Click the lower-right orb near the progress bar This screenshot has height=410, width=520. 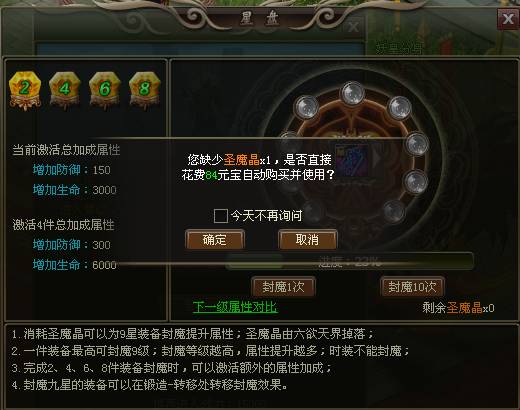394,211
